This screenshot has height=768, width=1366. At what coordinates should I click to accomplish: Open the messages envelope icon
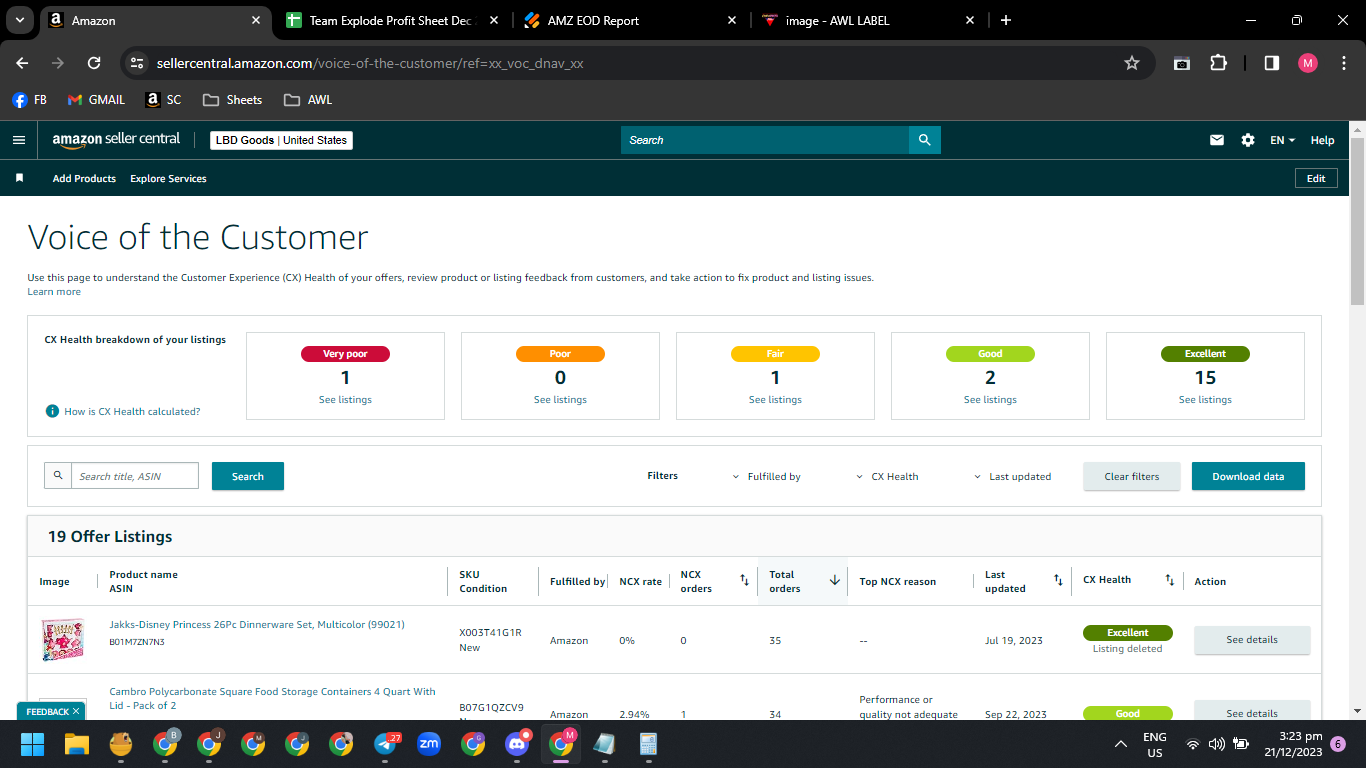[1217, 140]
